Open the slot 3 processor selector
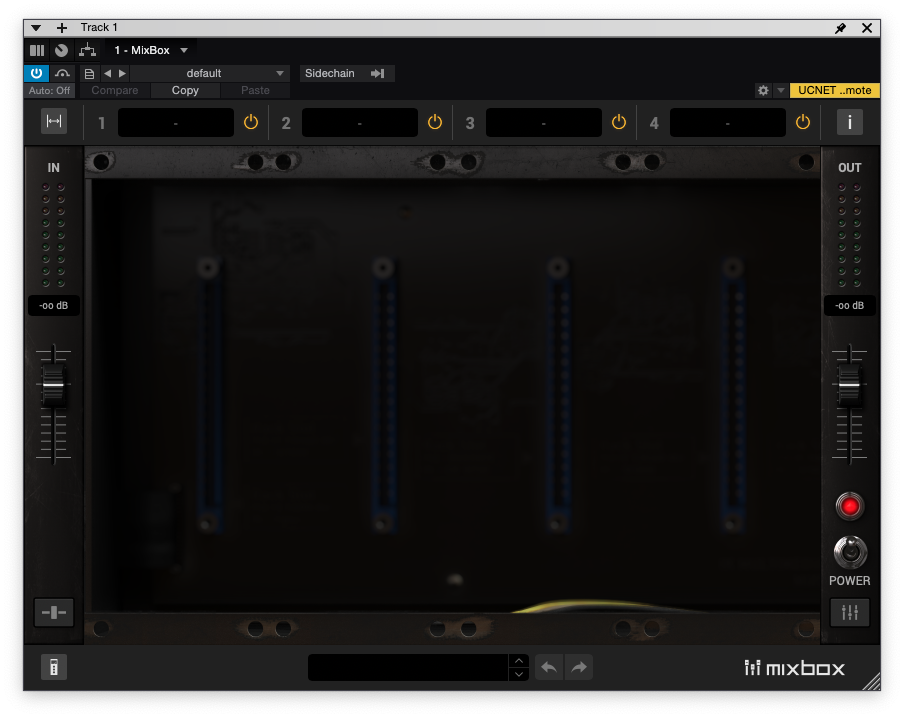 [544, 123]
